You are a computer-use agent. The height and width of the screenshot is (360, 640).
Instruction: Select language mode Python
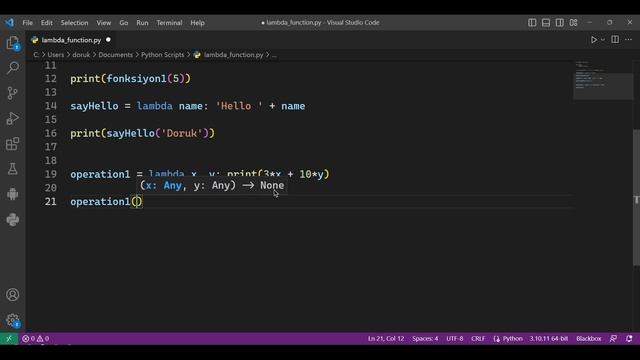tap(512, 338)
